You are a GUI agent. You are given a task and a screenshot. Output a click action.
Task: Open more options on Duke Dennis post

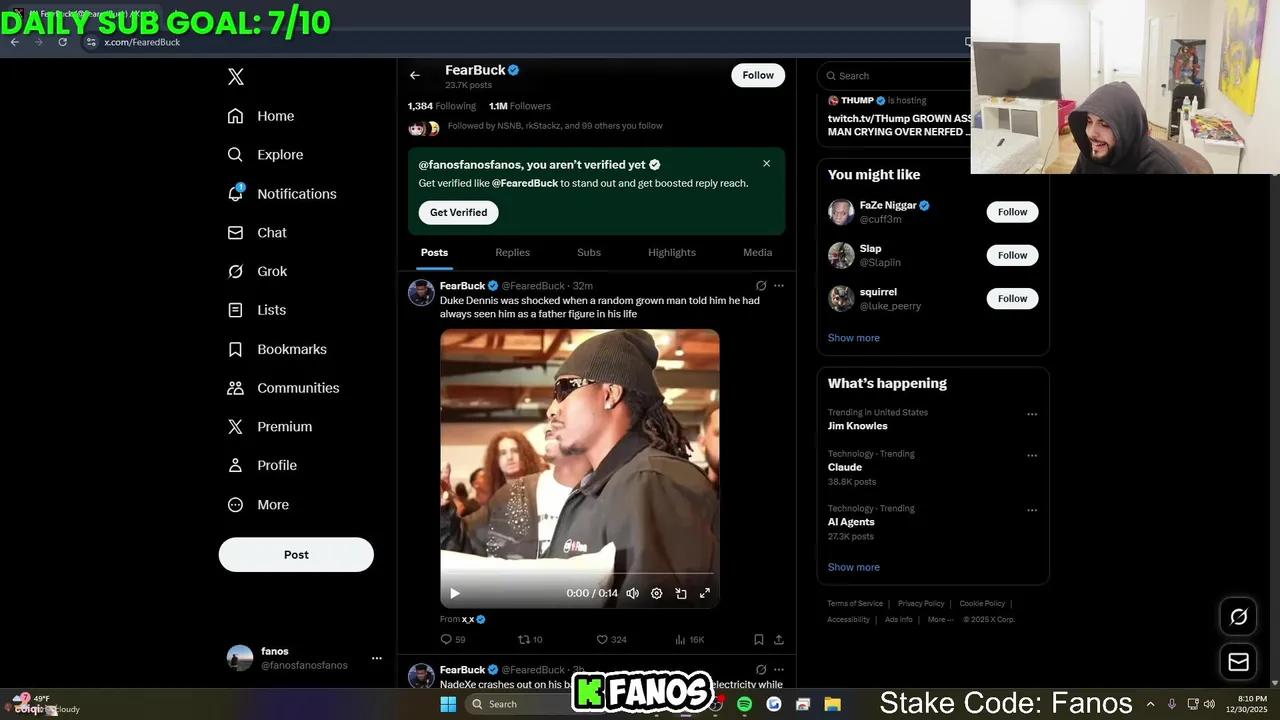[779, 286]
